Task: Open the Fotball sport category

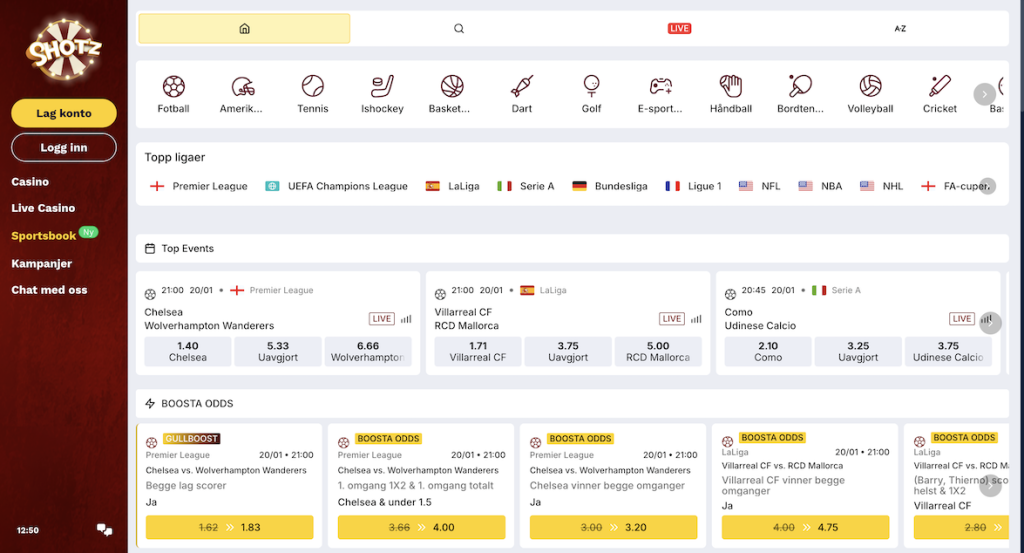Action: click(x=173, y=94)
